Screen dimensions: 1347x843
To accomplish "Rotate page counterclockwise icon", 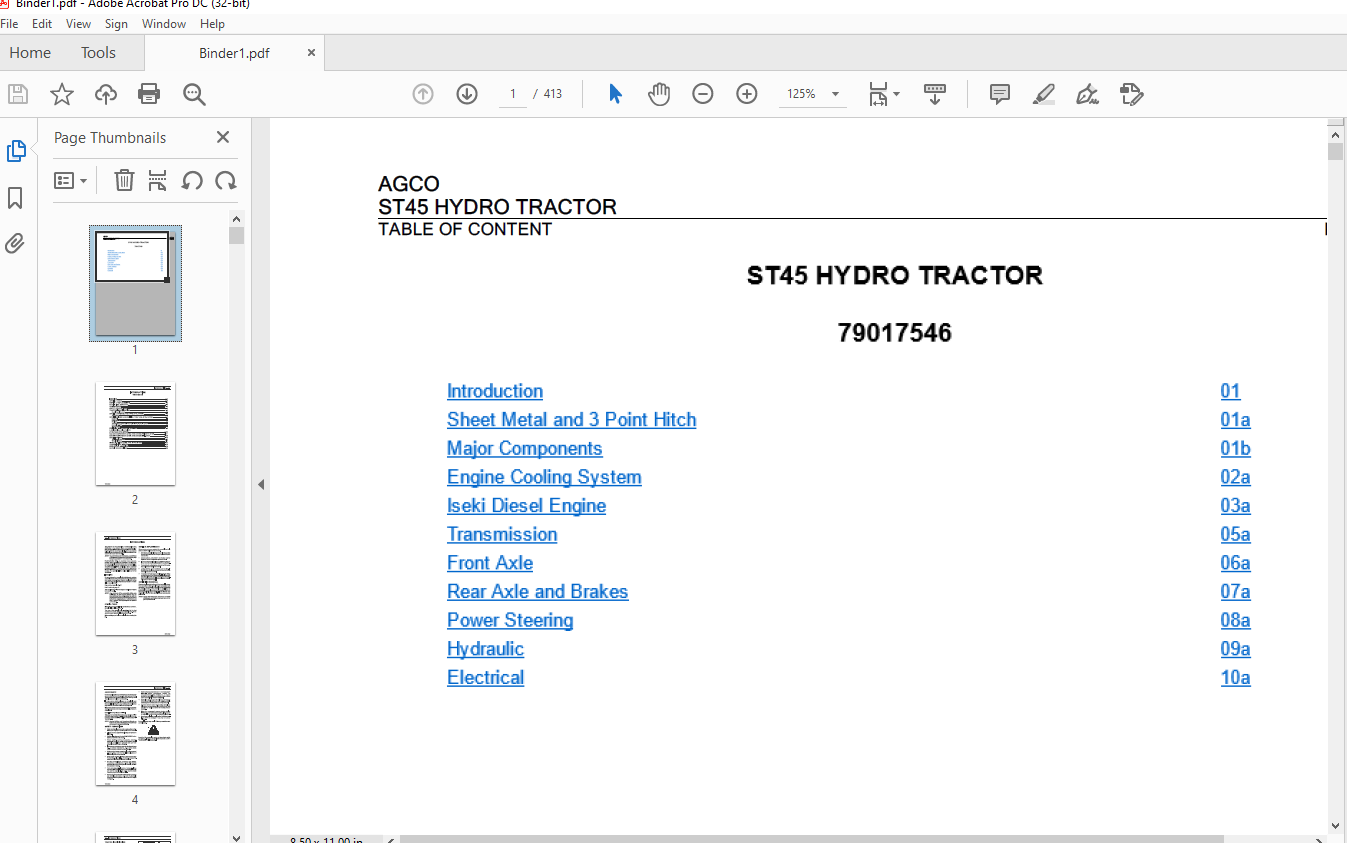I will 192,180.
